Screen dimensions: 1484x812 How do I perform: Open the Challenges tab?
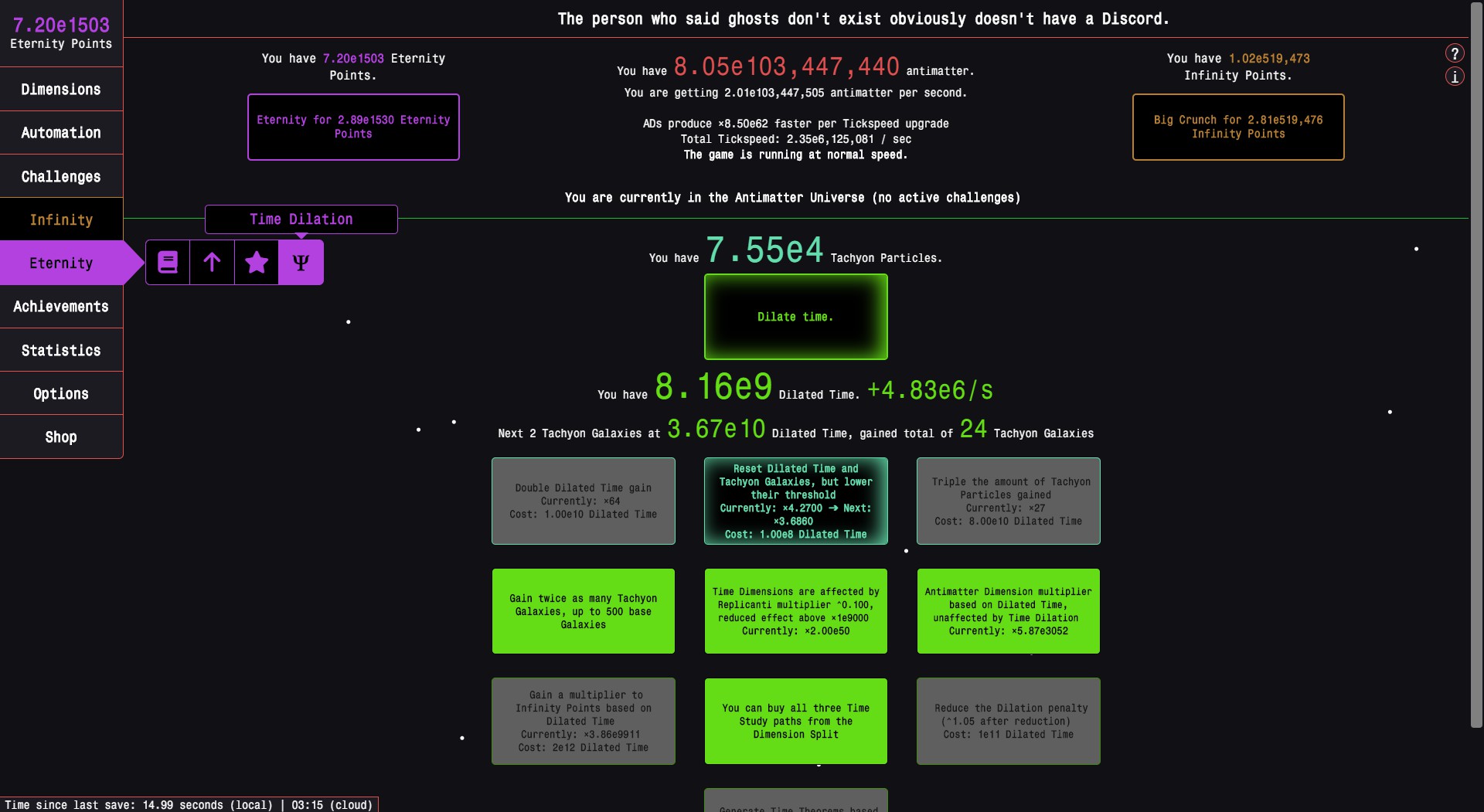click(x=61, y=176)
